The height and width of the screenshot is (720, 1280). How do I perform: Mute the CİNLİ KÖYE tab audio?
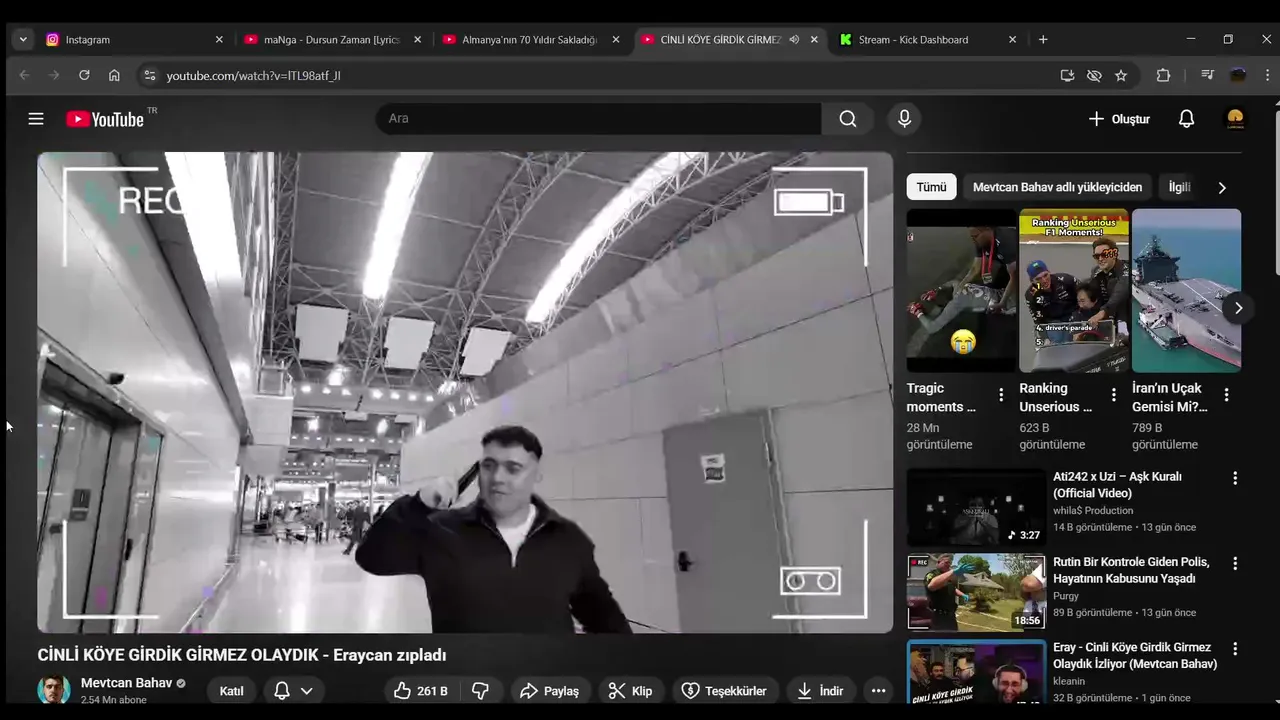[794, 40]
